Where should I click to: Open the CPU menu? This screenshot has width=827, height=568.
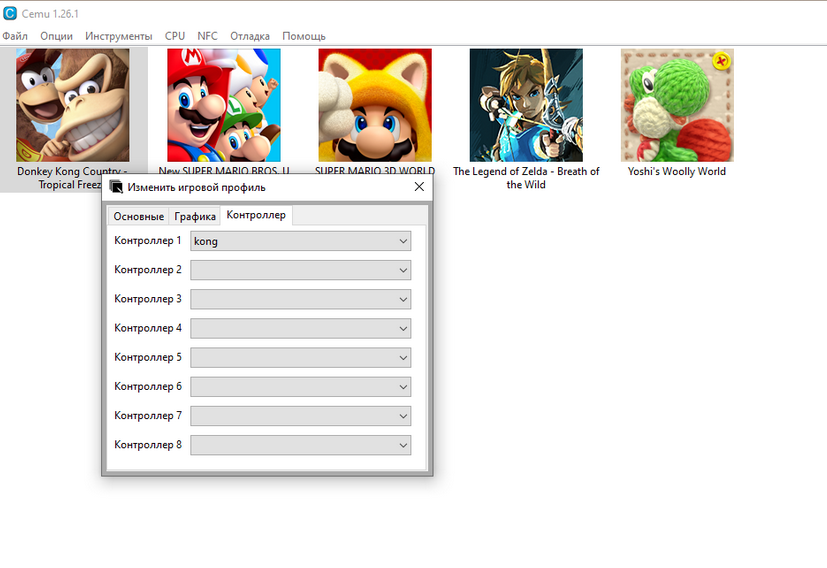tap(175, 36)
